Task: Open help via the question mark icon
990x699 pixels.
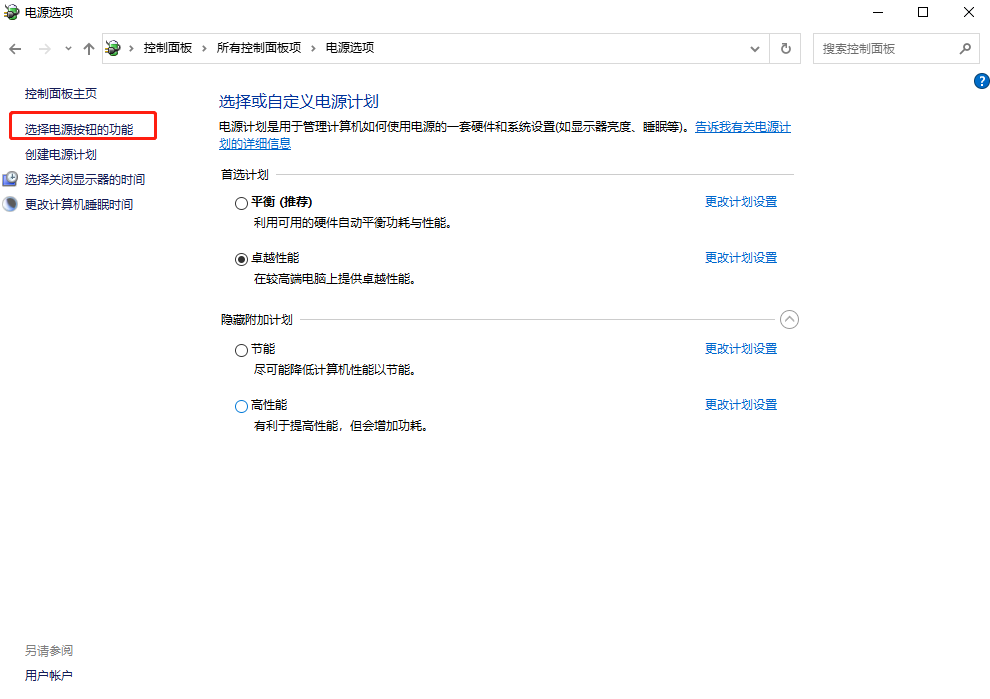Action: point(981,82)
